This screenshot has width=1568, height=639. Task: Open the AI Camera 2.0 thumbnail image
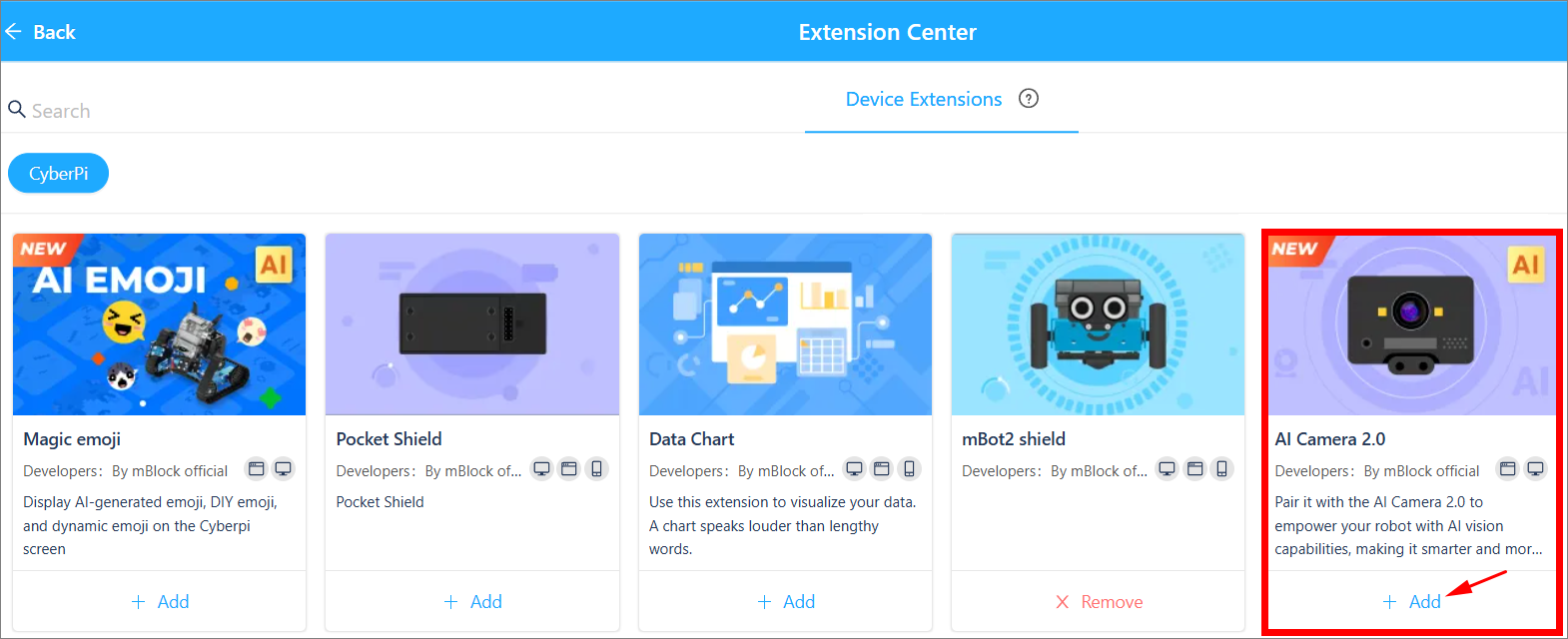1411,324
